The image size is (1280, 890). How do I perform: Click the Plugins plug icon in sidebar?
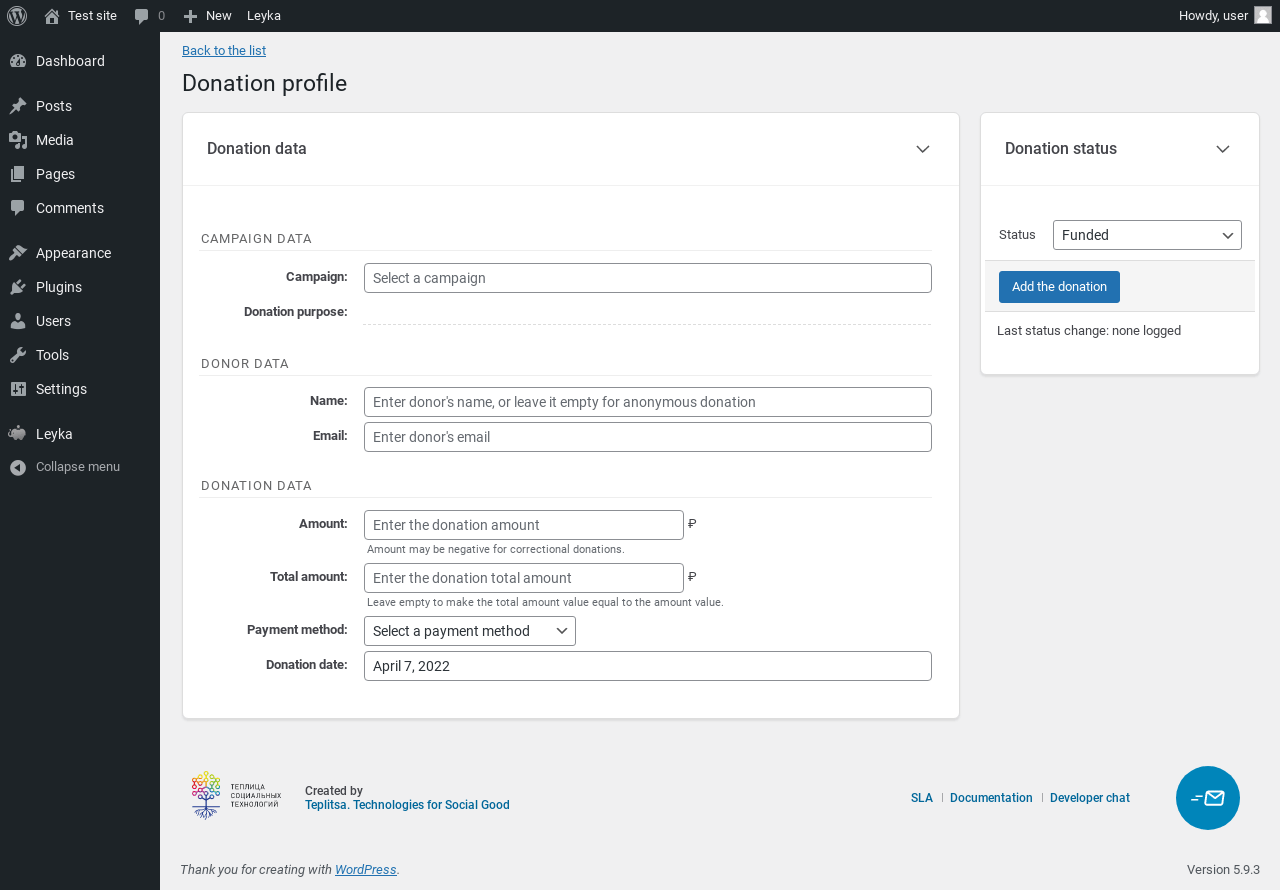coord(18,287)
